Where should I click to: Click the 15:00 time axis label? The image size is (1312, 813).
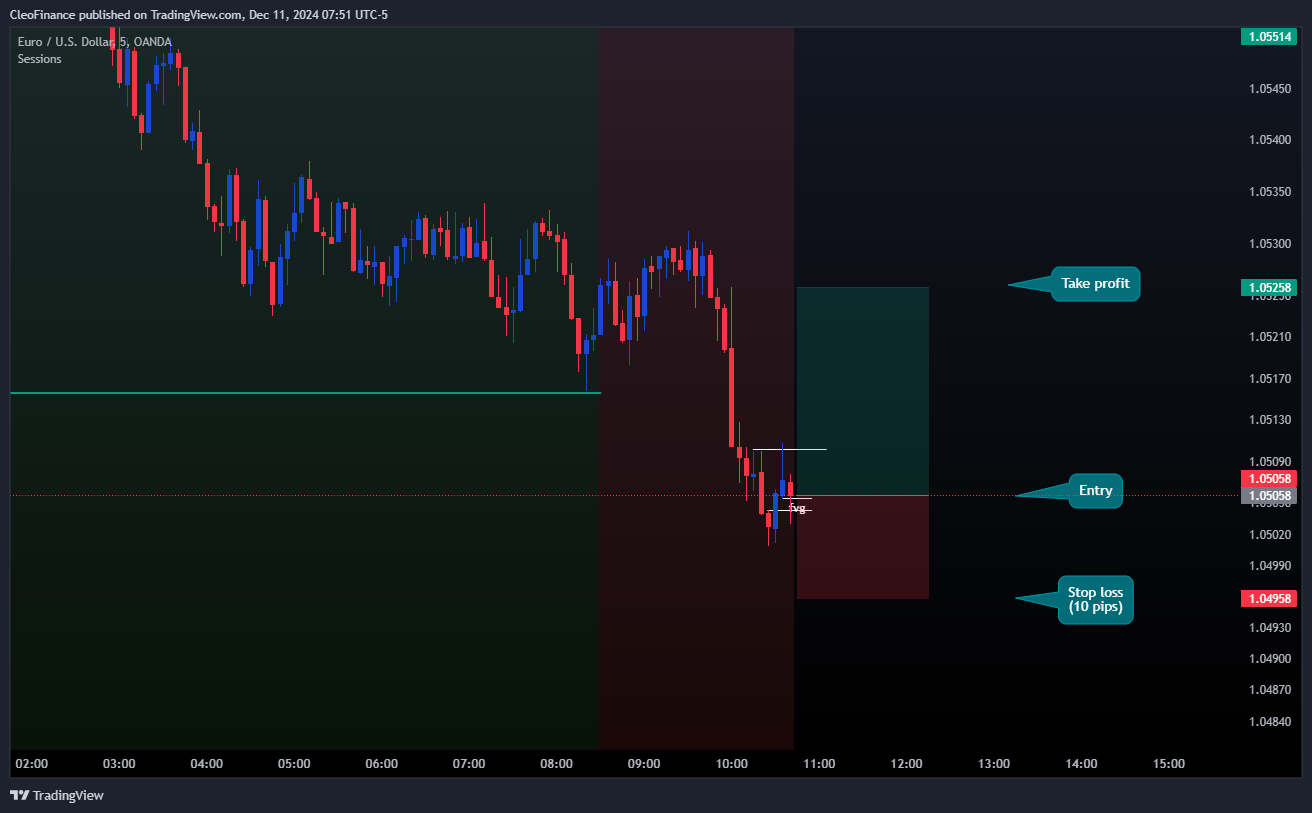(1169, 764)
